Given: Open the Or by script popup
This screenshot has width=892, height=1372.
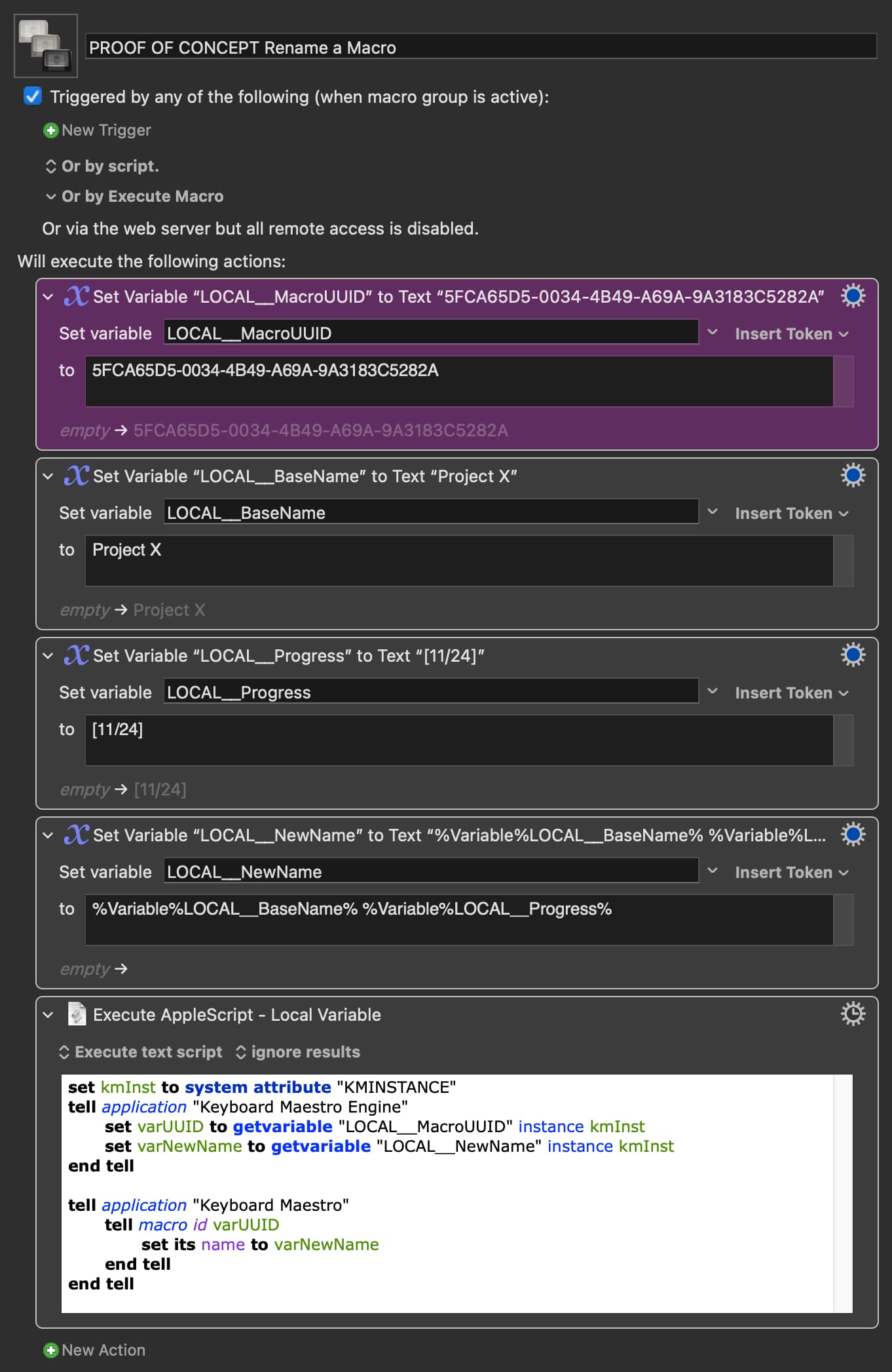Looking at the screenshot, I should (102, 166).
